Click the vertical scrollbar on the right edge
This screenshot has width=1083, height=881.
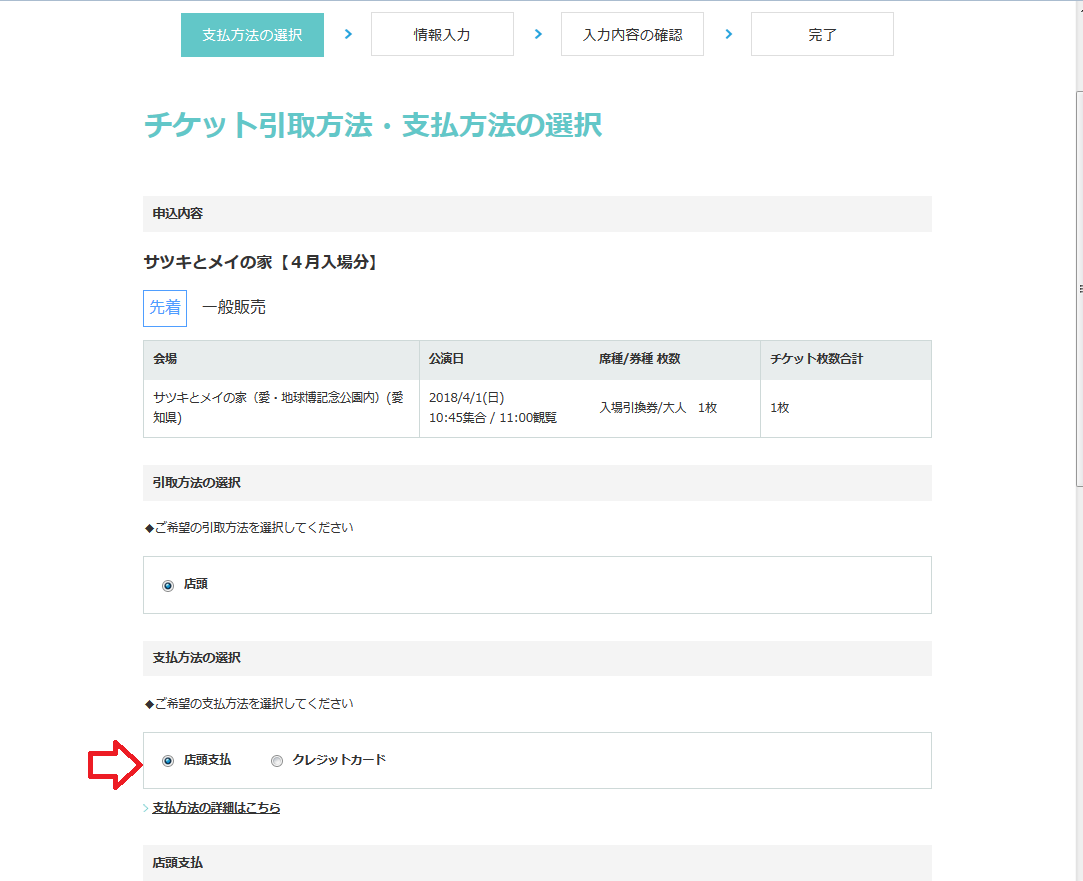(x=1080, y=289)
